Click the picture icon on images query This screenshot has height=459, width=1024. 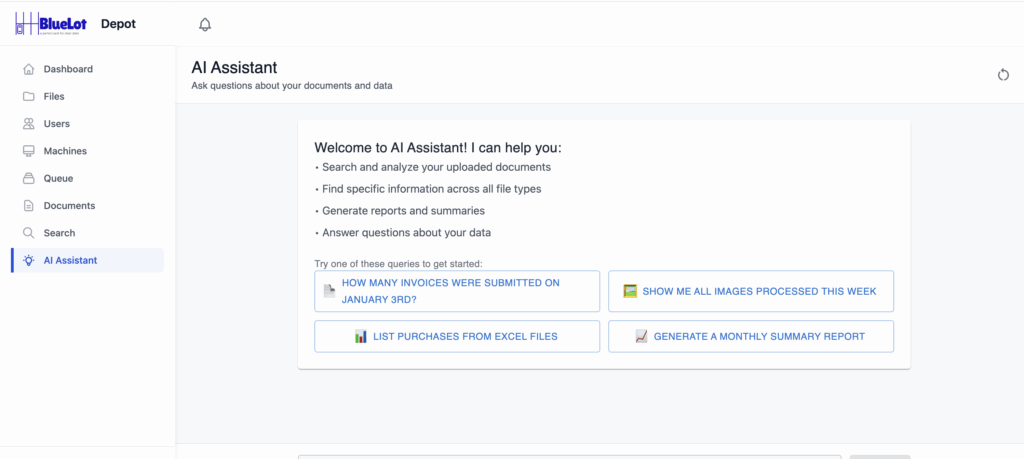pos(630,291)
